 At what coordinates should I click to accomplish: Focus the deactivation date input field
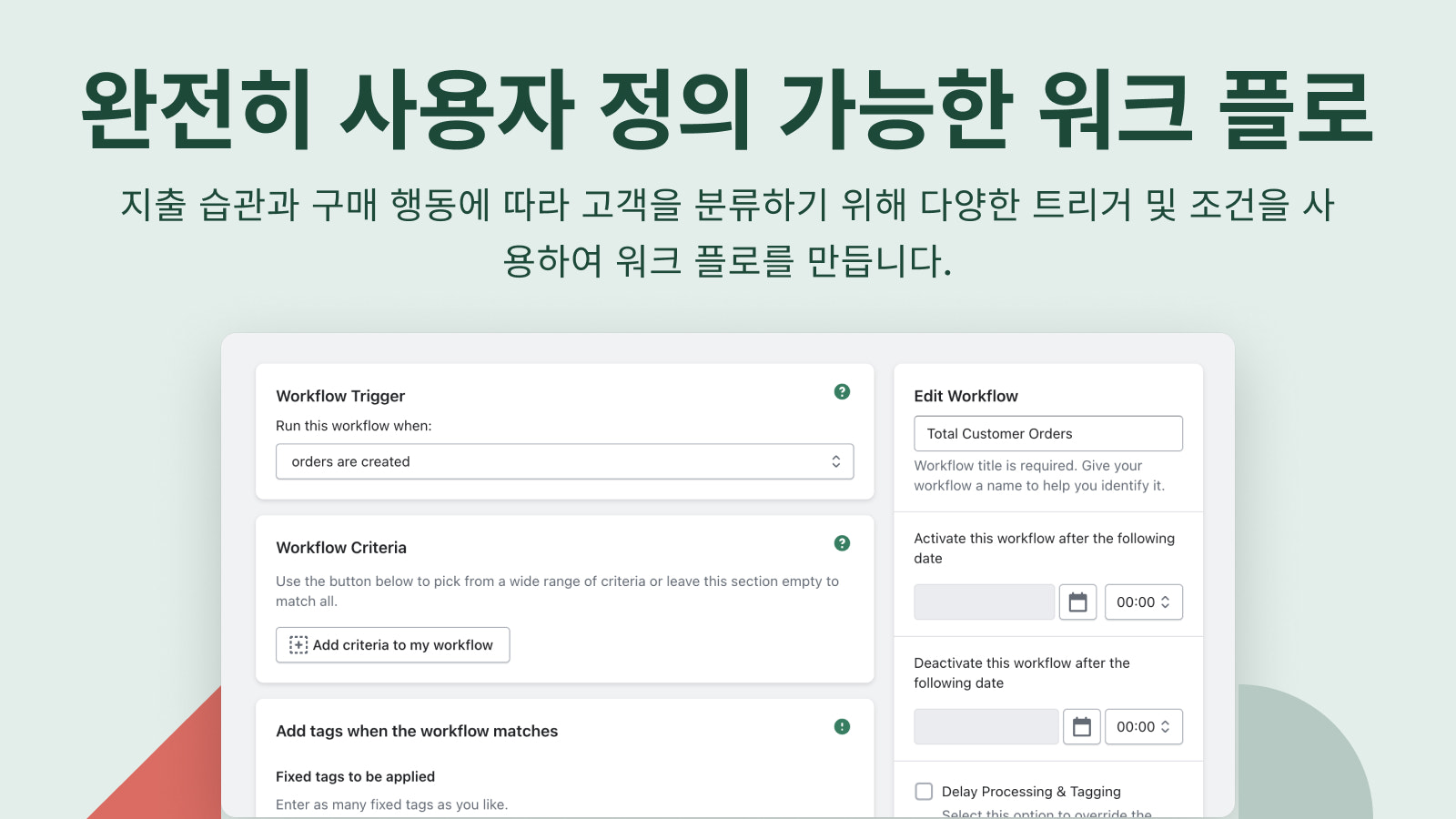pyautogui.click(x=986, y=727)
